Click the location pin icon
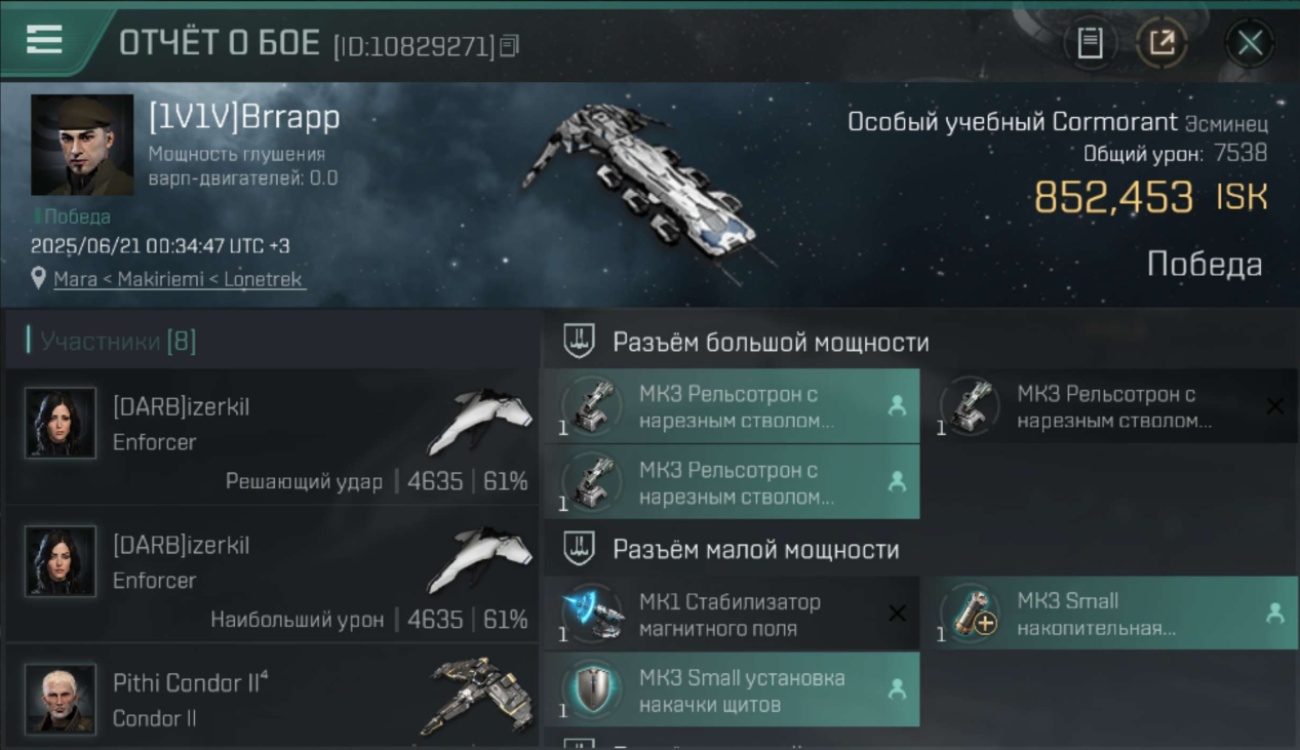Image resolution: width=1300 pixels, height=750 pixels. pyautogui.click(x=38, y=280)
